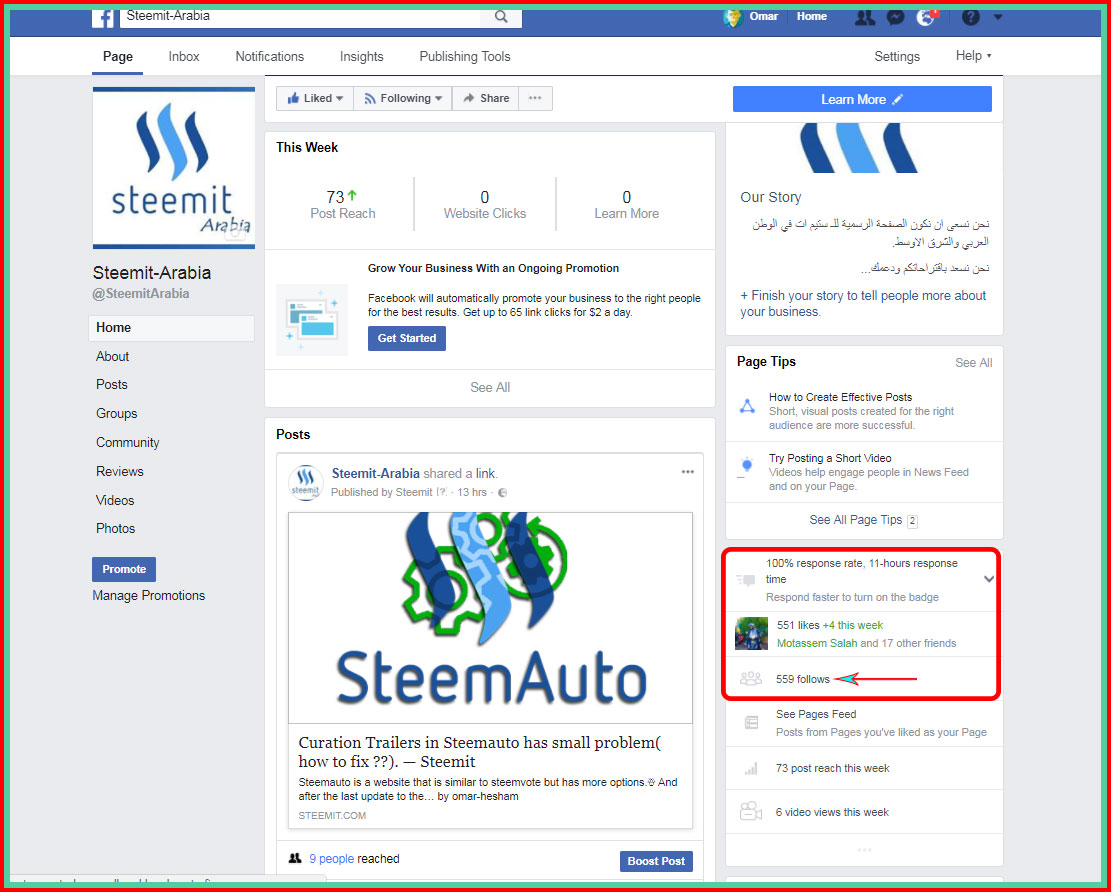Viewport: 1111px width, 892px height.
Task: Click Finish your story link
Action: pyautogui.click(x=864, y=303)
